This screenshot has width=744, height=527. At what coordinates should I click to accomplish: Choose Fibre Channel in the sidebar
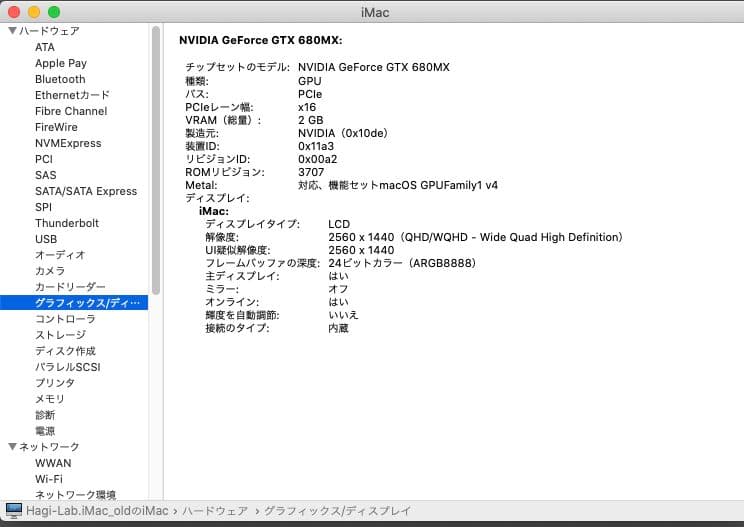pos(71,111)
